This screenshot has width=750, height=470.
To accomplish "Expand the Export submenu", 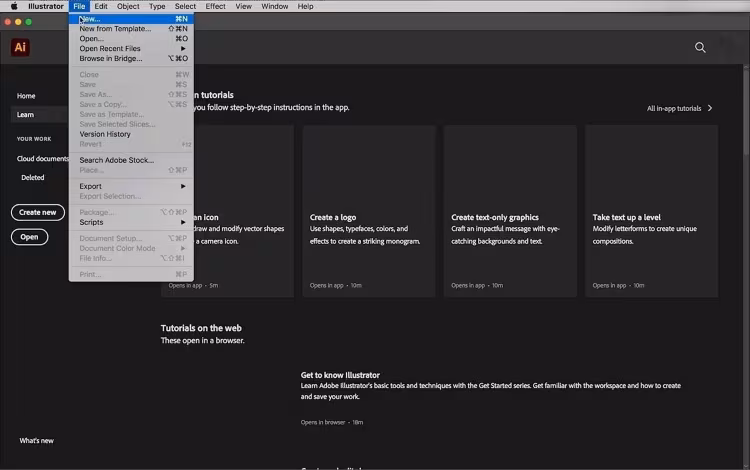I will point(131,186).
